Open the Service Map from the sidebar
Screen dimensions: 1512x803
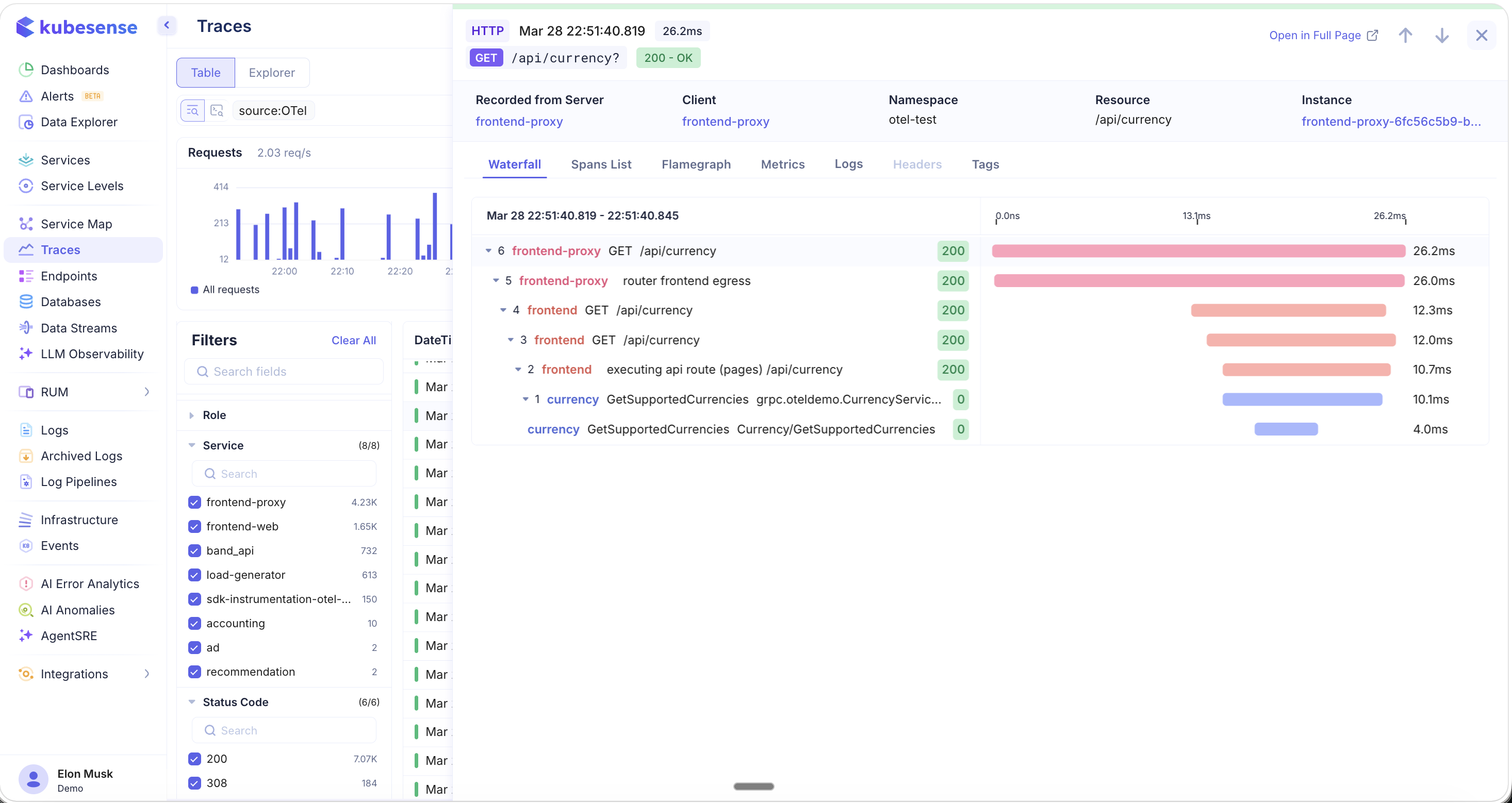[76, 224]
